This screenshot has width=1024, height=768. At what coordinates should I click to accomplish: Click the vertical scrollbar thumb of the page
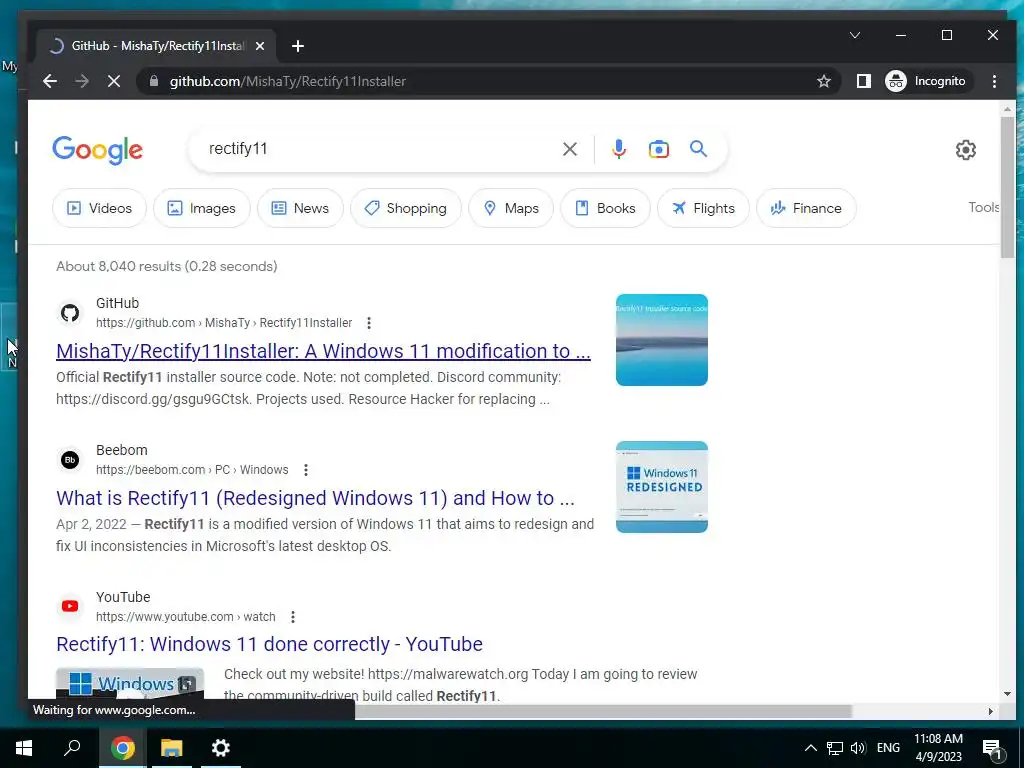pyautogui.click(x=1007, y=187)
